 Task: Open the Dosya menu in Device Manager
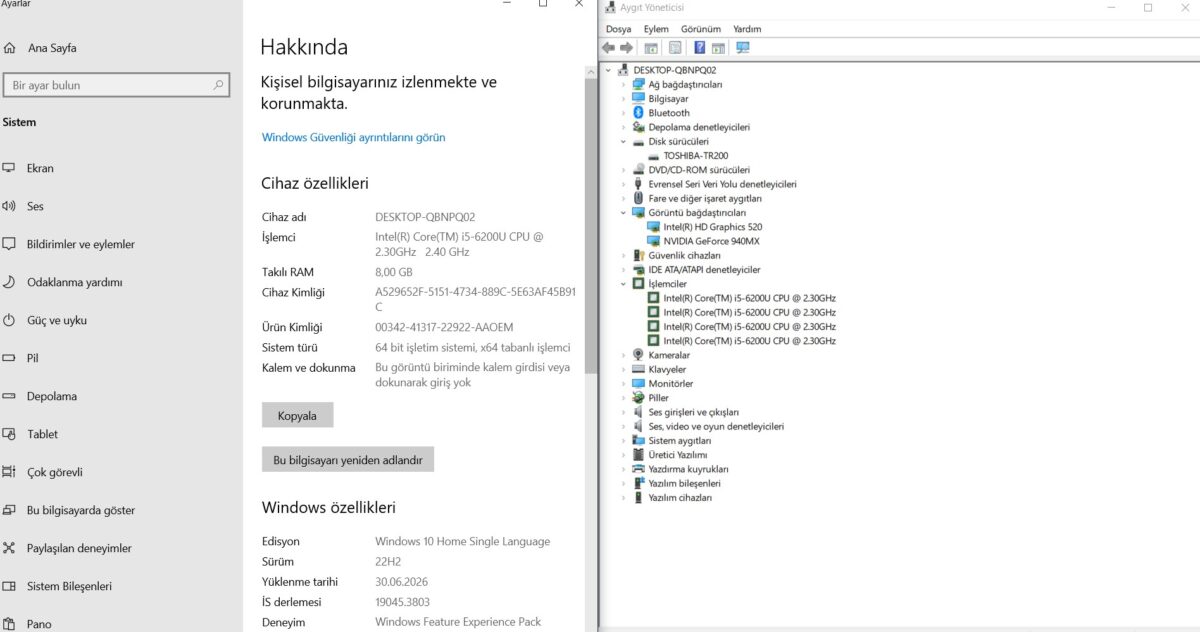(618, 29)
